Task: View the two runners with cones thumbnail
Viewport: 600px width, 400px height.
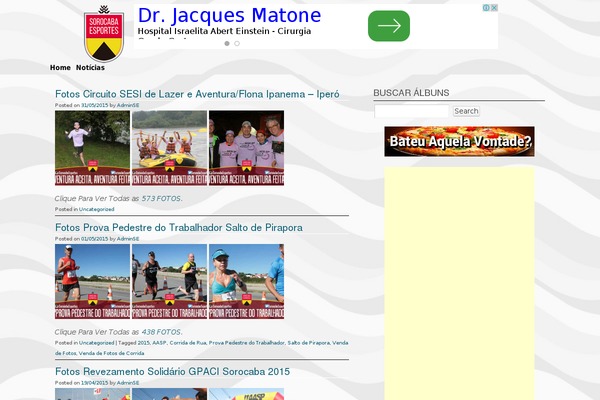Action: tap(170, 281)
